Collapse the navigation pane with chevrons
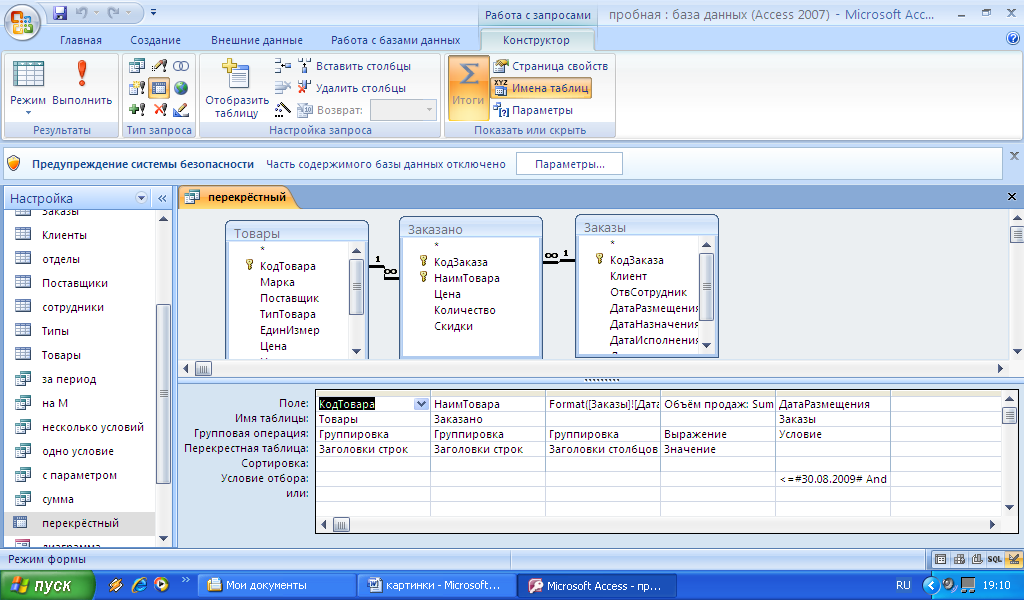This screenshot has height=600, width=1024. tap(162, 198)
